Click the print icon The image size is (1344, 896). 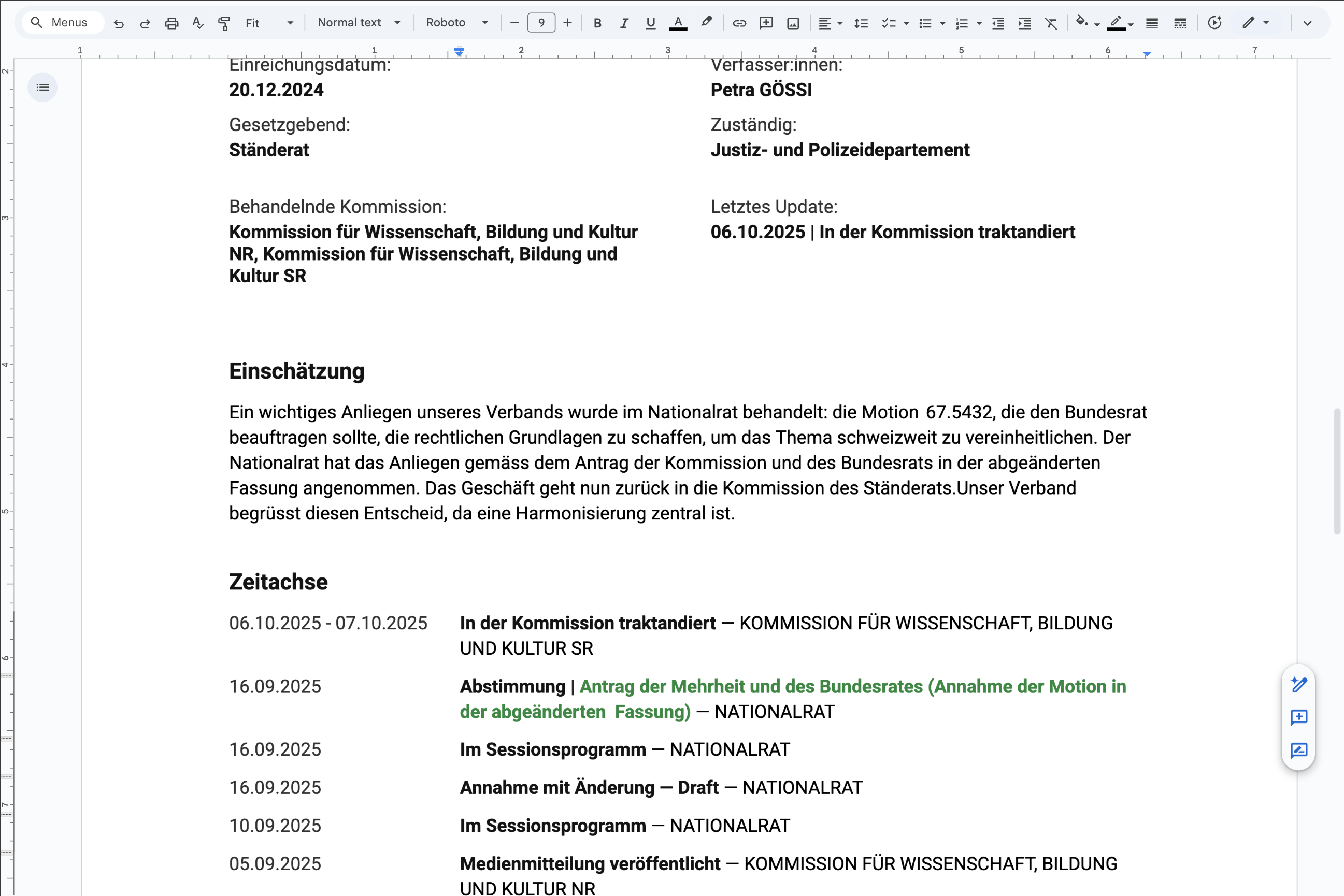tap(171, 23)
